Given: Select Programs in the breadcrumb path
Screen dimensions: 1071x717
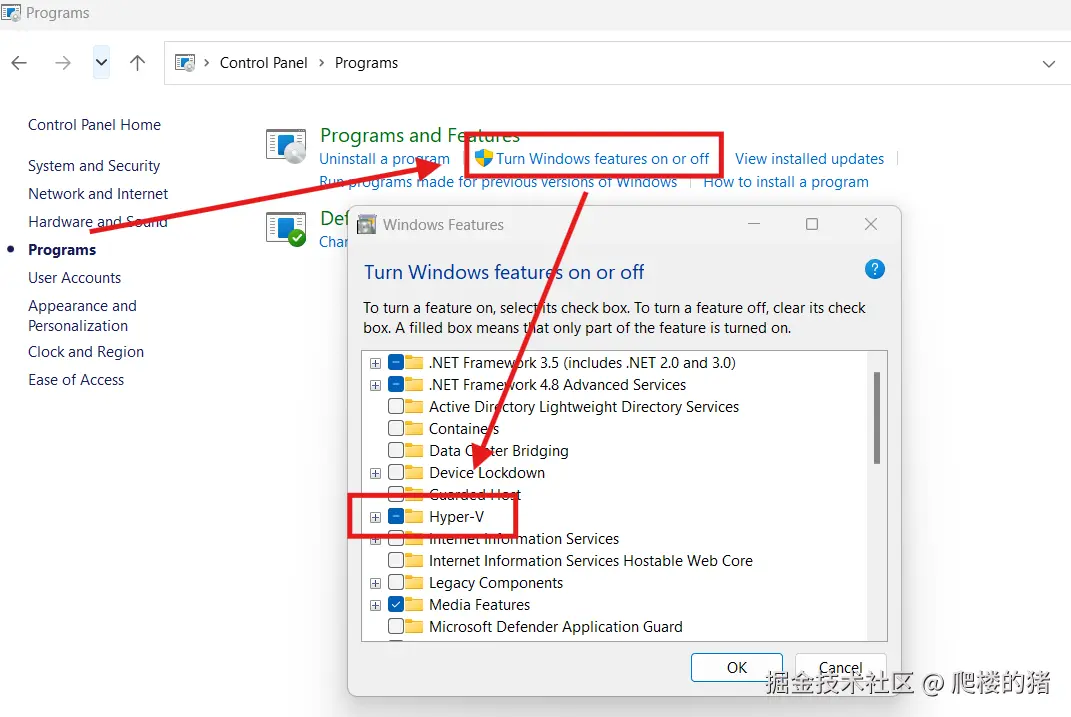Looking at the screenshot, I should (366, 63).
